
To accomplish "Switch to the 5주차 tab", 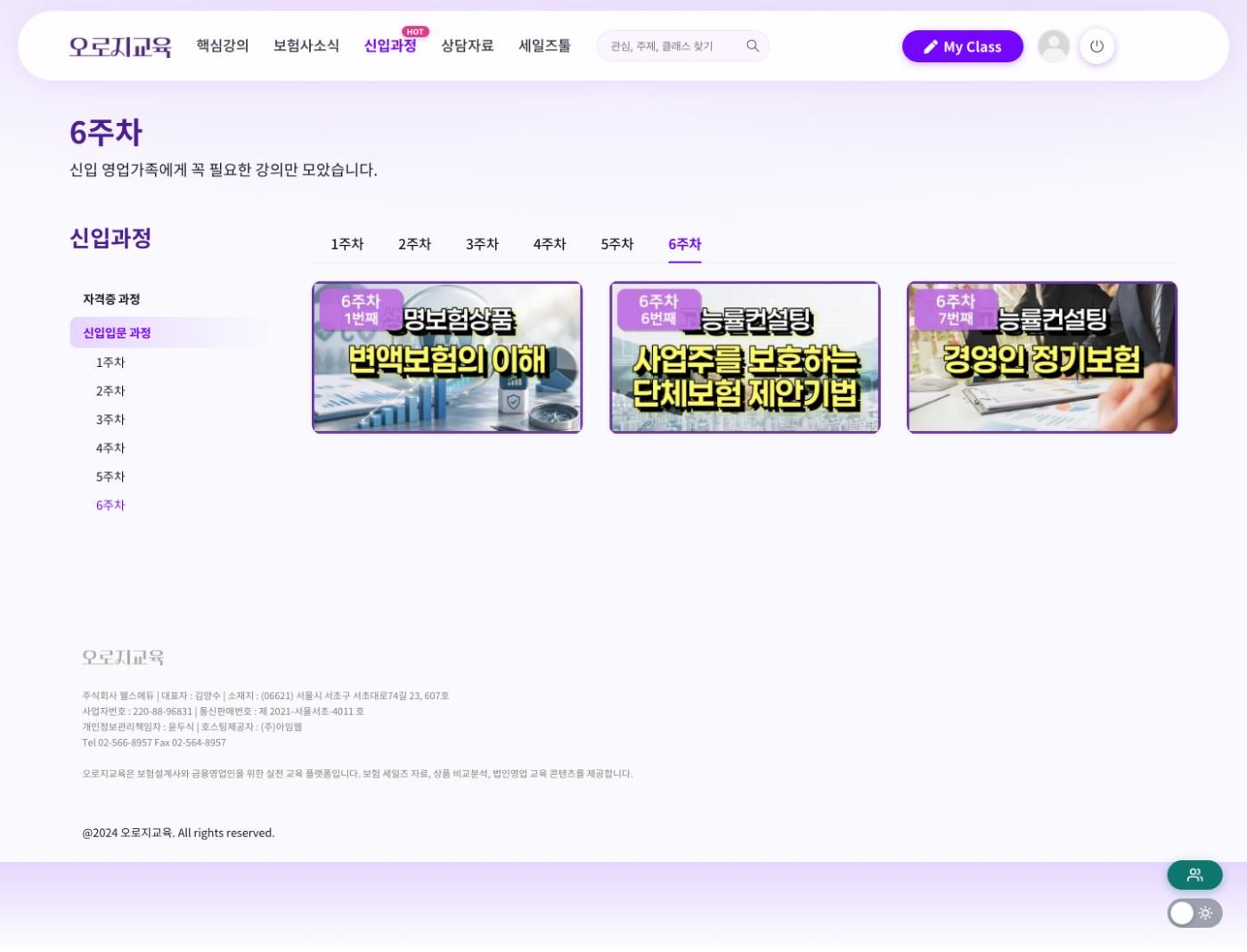I will coord(617,244).
